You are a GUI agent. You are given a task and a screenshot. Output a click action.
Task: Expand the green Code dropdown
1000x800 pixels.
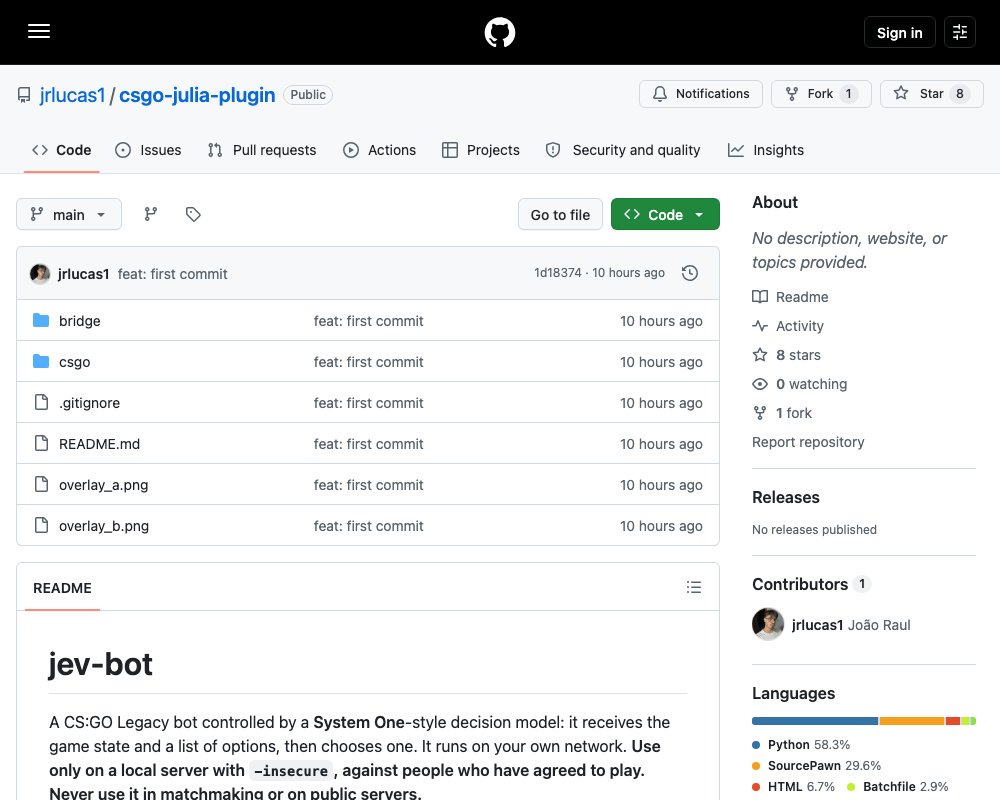click(x=665, y=214)
